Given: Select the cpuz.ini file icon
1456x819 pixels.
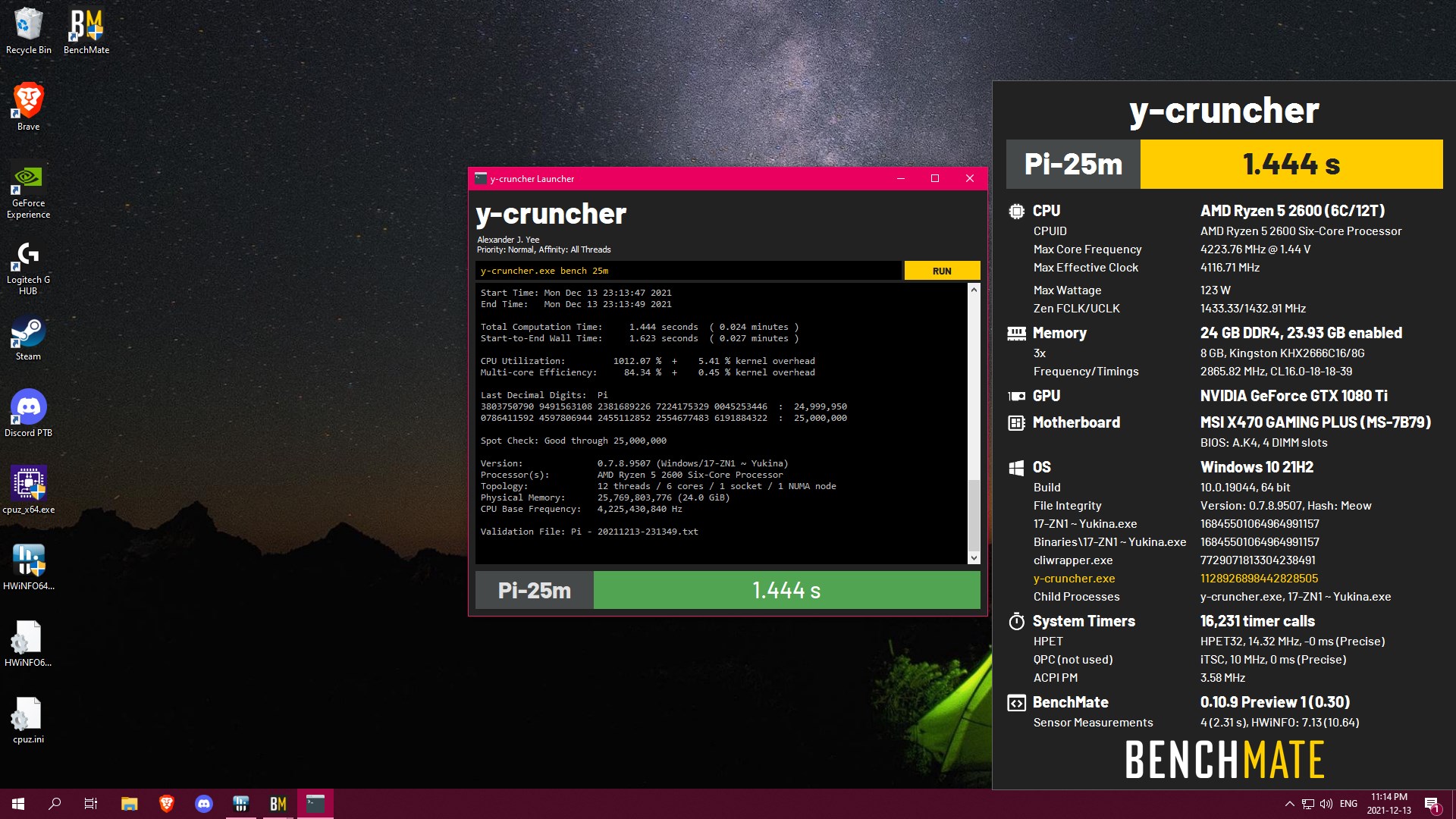Looking at the screenshot, I should pyautogui.click(x=28, y=720).
